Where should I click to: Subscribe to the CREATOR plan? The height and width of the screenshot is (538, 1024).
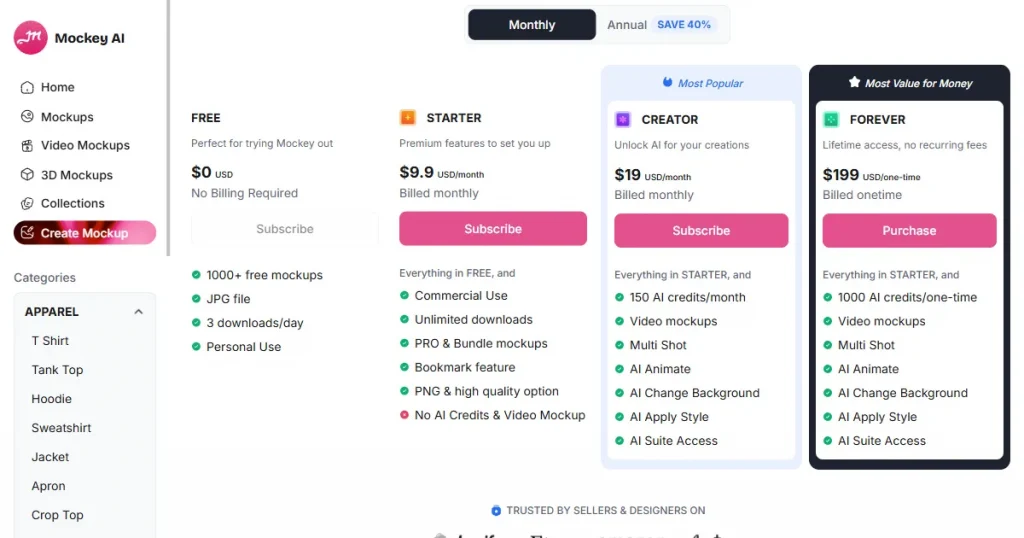click(701, 230)
